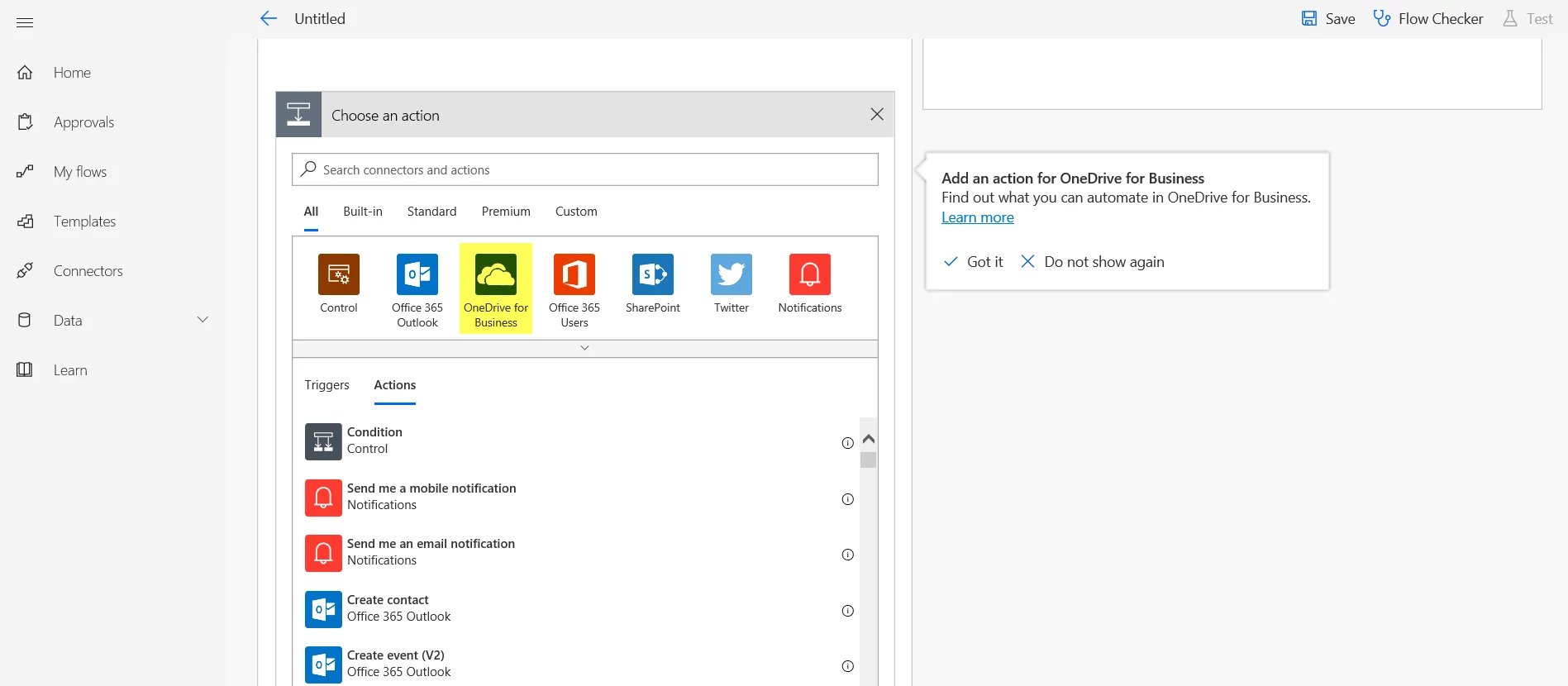Show info for Create event (V2)

click(x=847, y=666)
